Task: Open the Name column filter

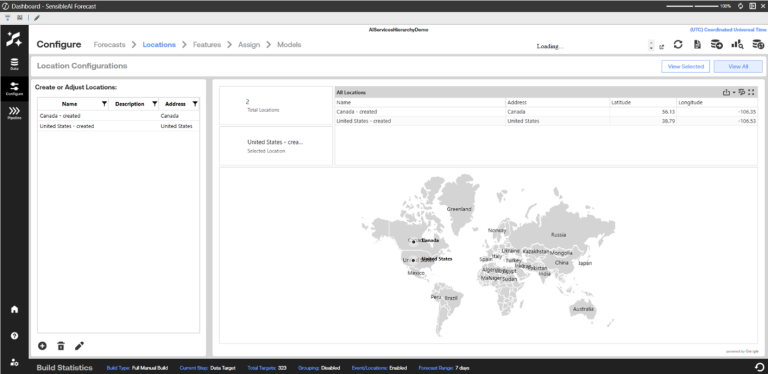Action: [x=104, y=104]
